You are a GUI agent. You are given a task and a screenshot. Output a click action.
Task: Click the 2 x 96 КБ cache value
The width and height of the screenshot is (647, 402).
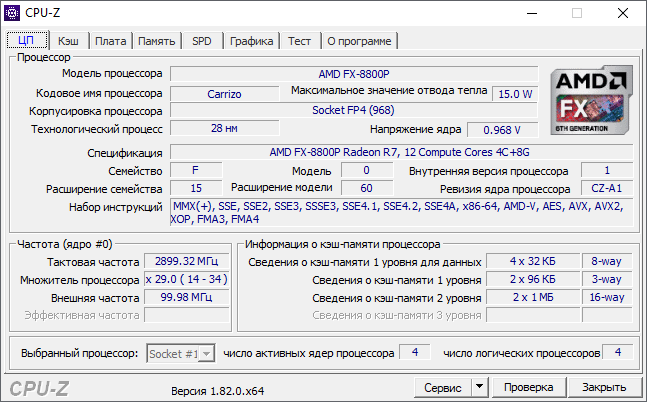pyautogui.click(x=533, y=279)
